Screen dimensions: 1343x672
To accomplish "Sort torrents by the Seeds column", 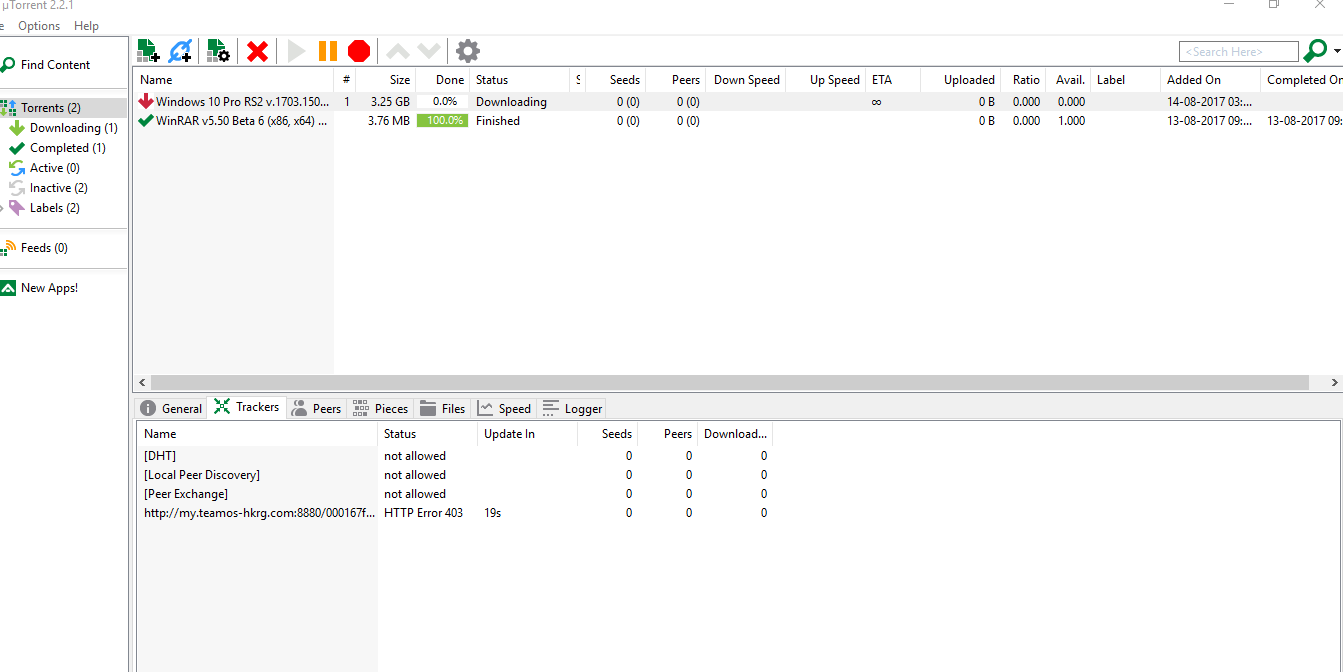I will click(613, 80).
